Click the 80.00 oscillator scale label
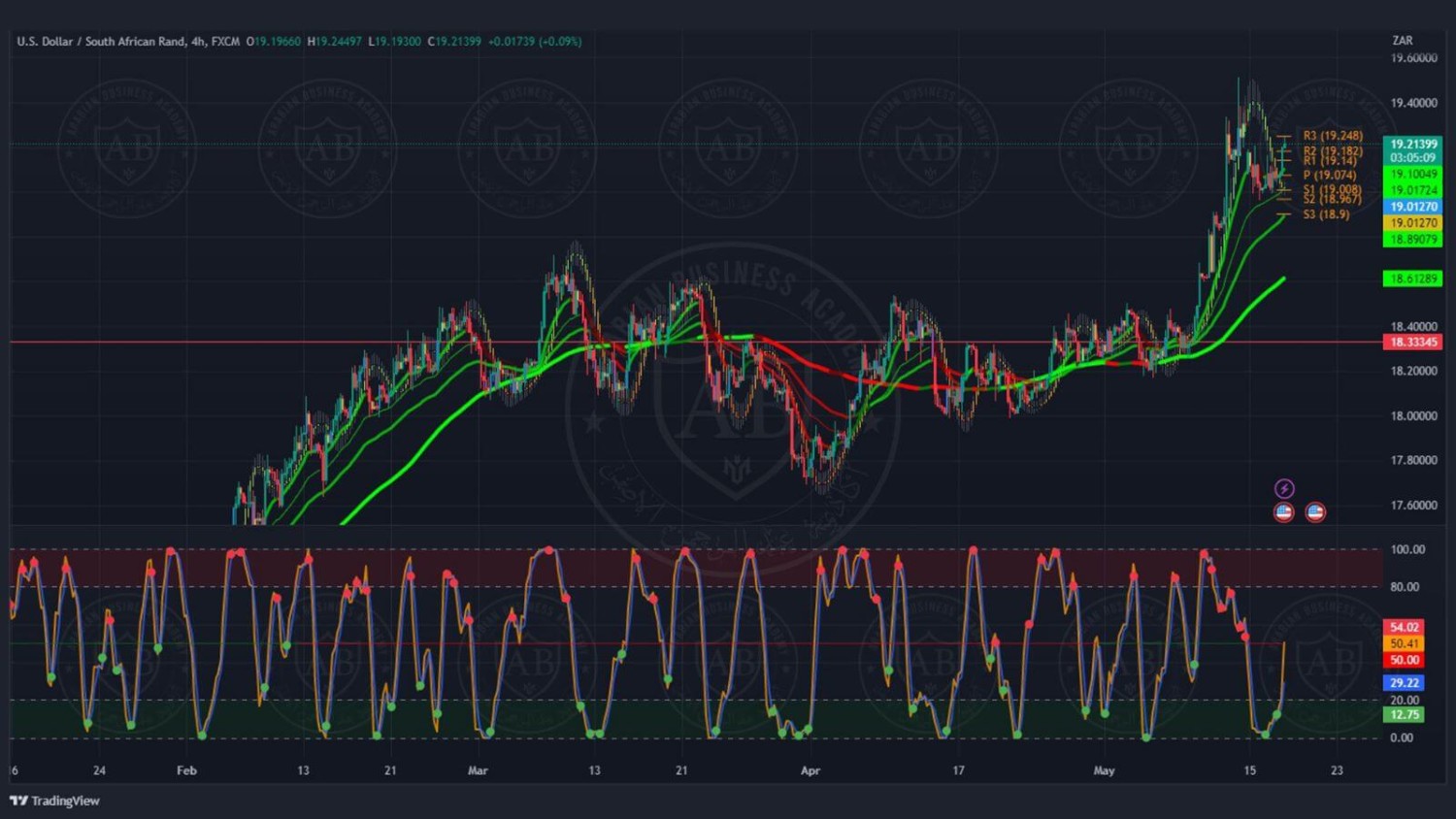This screenshot has width=1456, height=819. coord(1405,587)
